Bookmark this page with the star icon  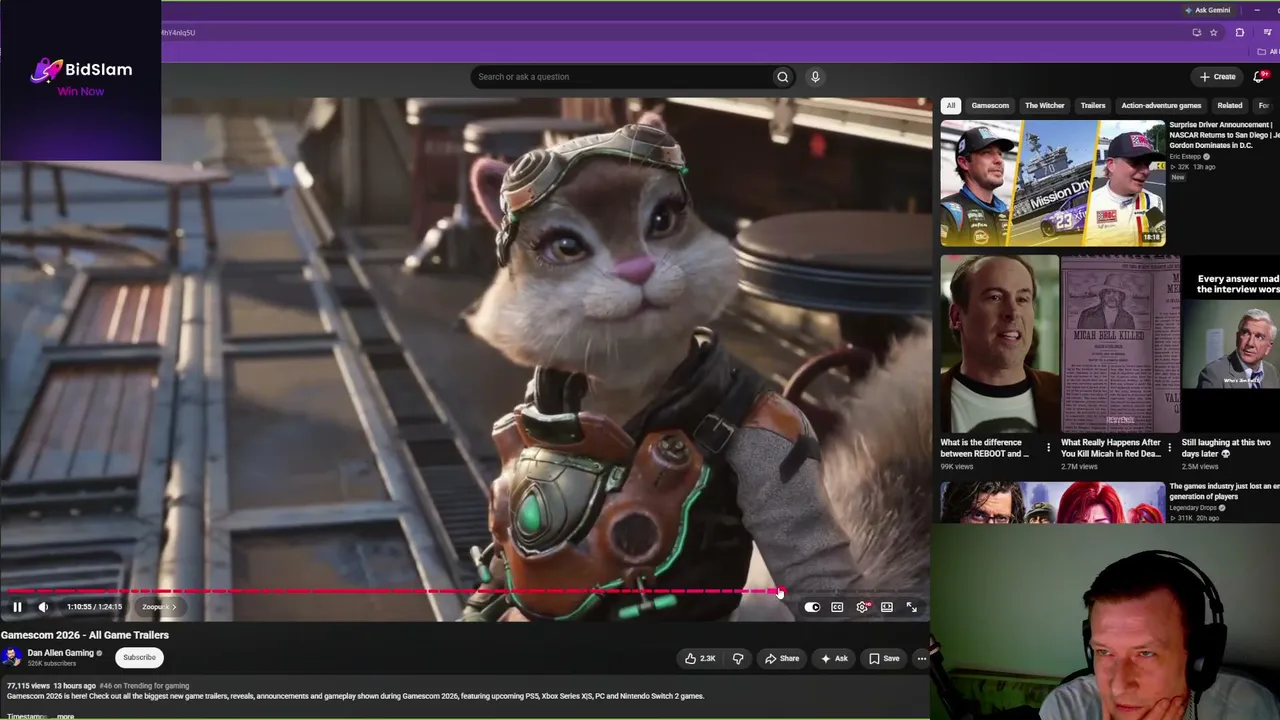coord(1214,33)
